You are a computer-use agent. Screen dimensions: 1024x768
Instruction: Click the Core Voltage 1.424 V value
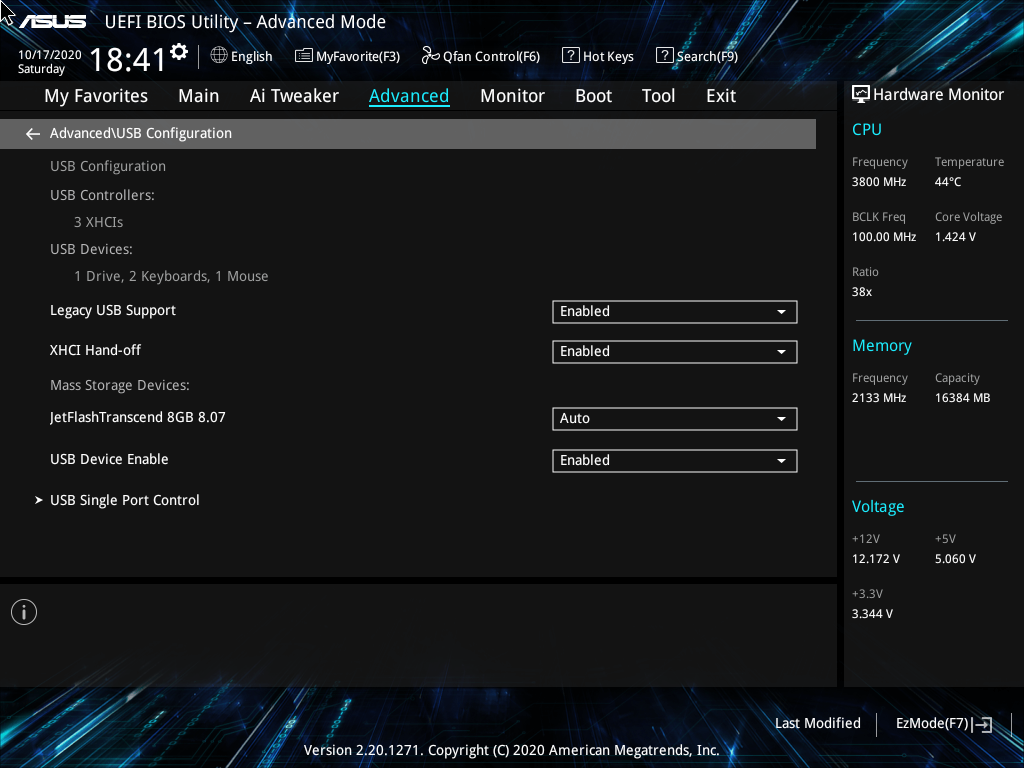pyautogui.click(x=955, y=237)
